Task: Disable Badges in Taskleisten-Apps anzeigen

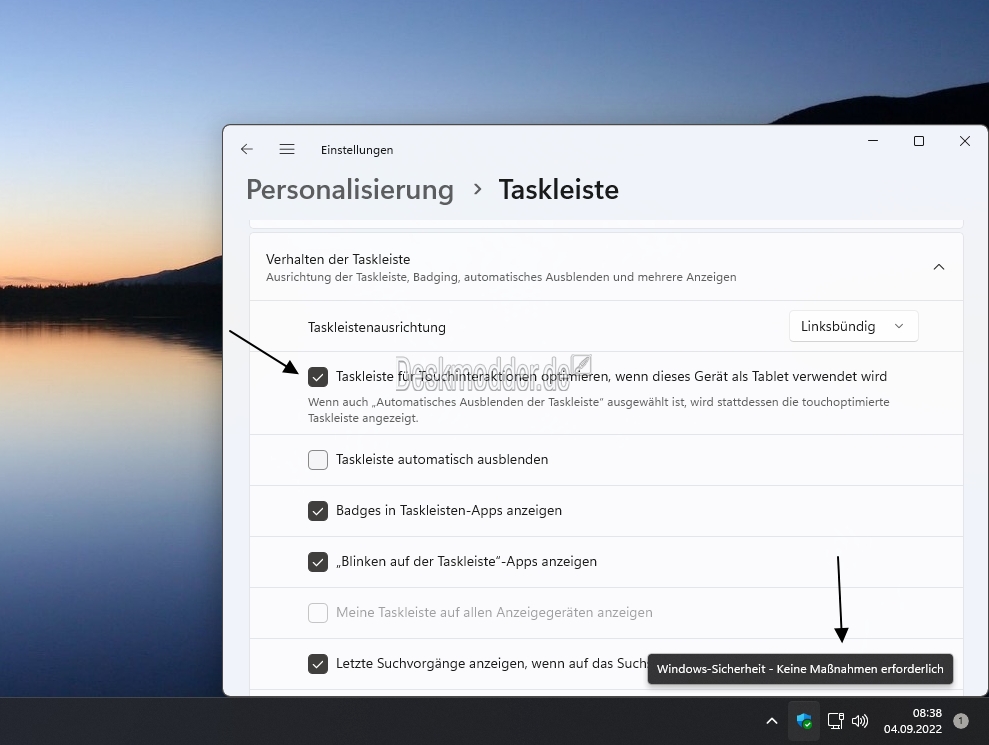Action: click(318, 511)
